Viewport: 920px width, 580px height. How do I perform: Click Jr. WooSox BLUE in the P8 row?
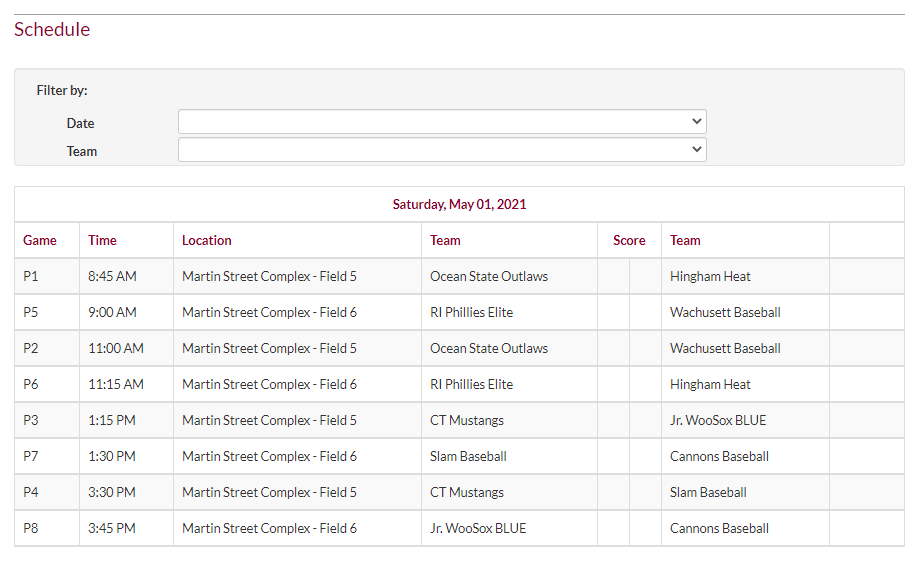pyautogui.click(x=478, y=528)
